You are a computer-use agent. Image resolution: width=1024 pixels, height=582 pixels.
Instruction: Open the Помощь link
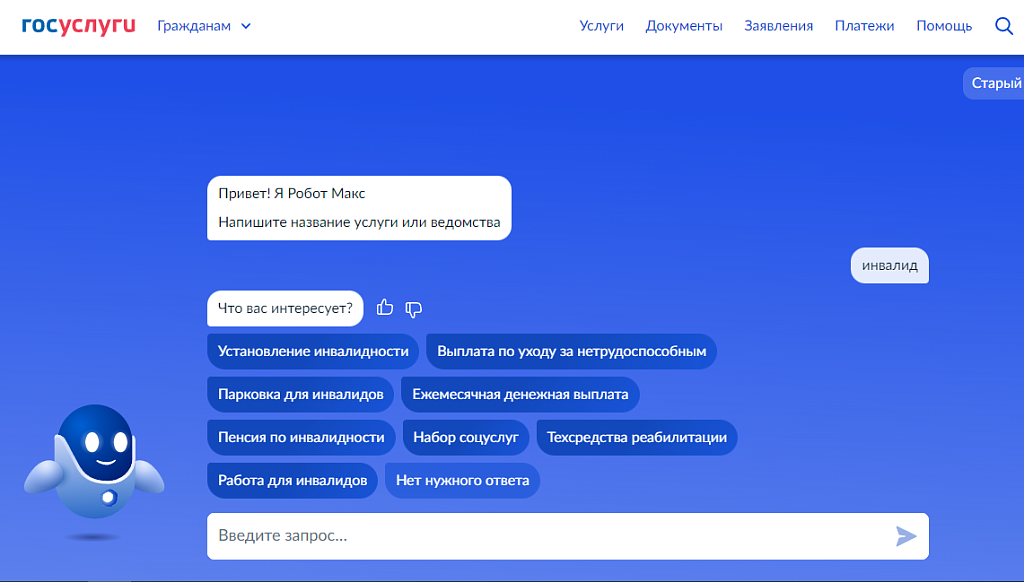[944, 26]
